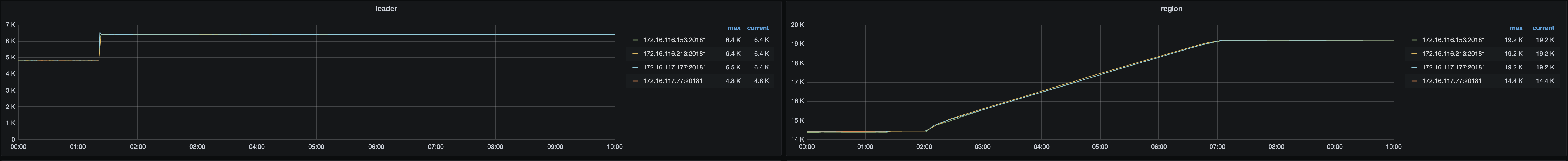The width and height of the screenshot is (1568, 161).
Task: Open the leader panel title menu
Action: coord(386,8)
